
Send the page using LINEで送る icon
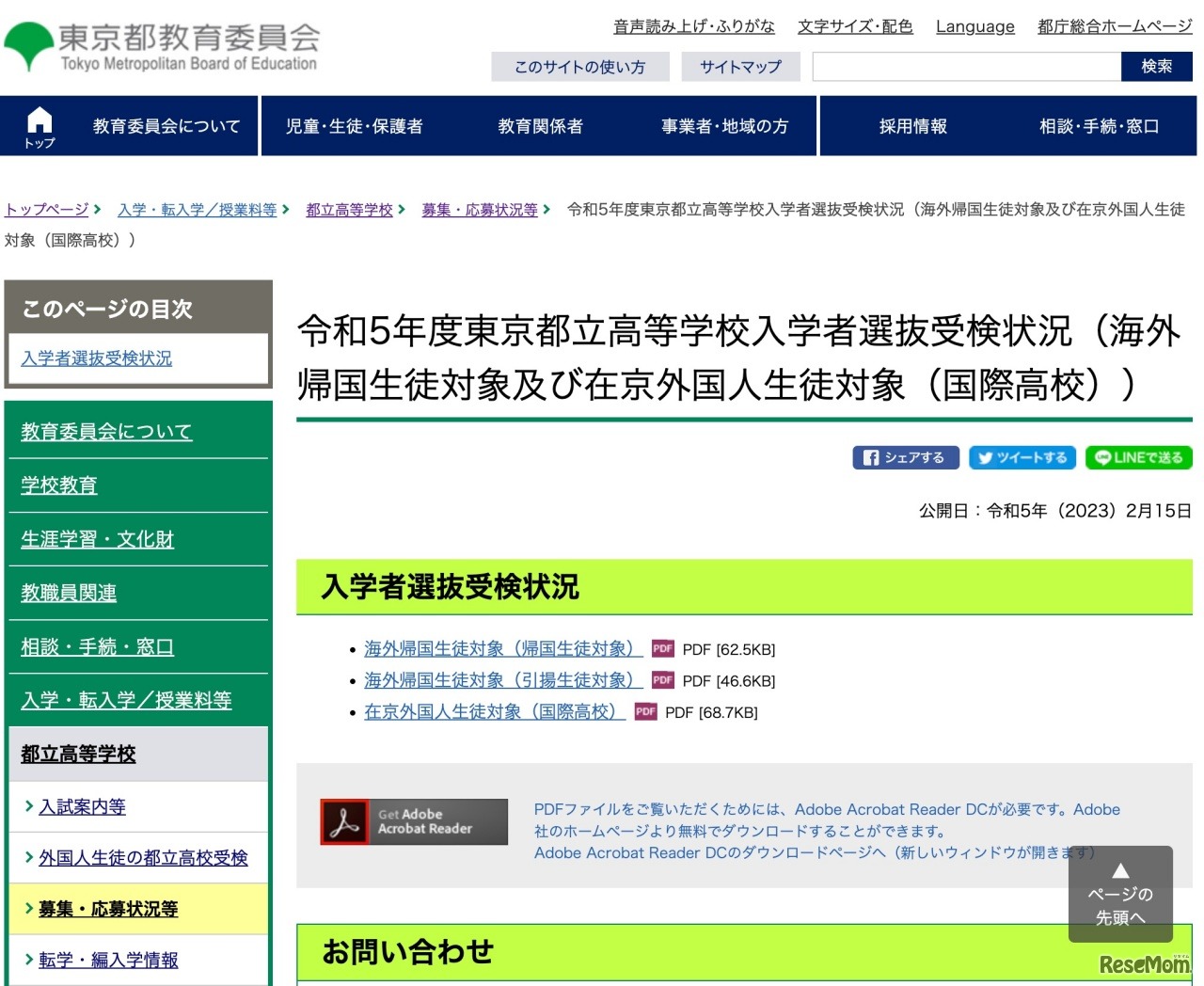tap(1138, 457)
